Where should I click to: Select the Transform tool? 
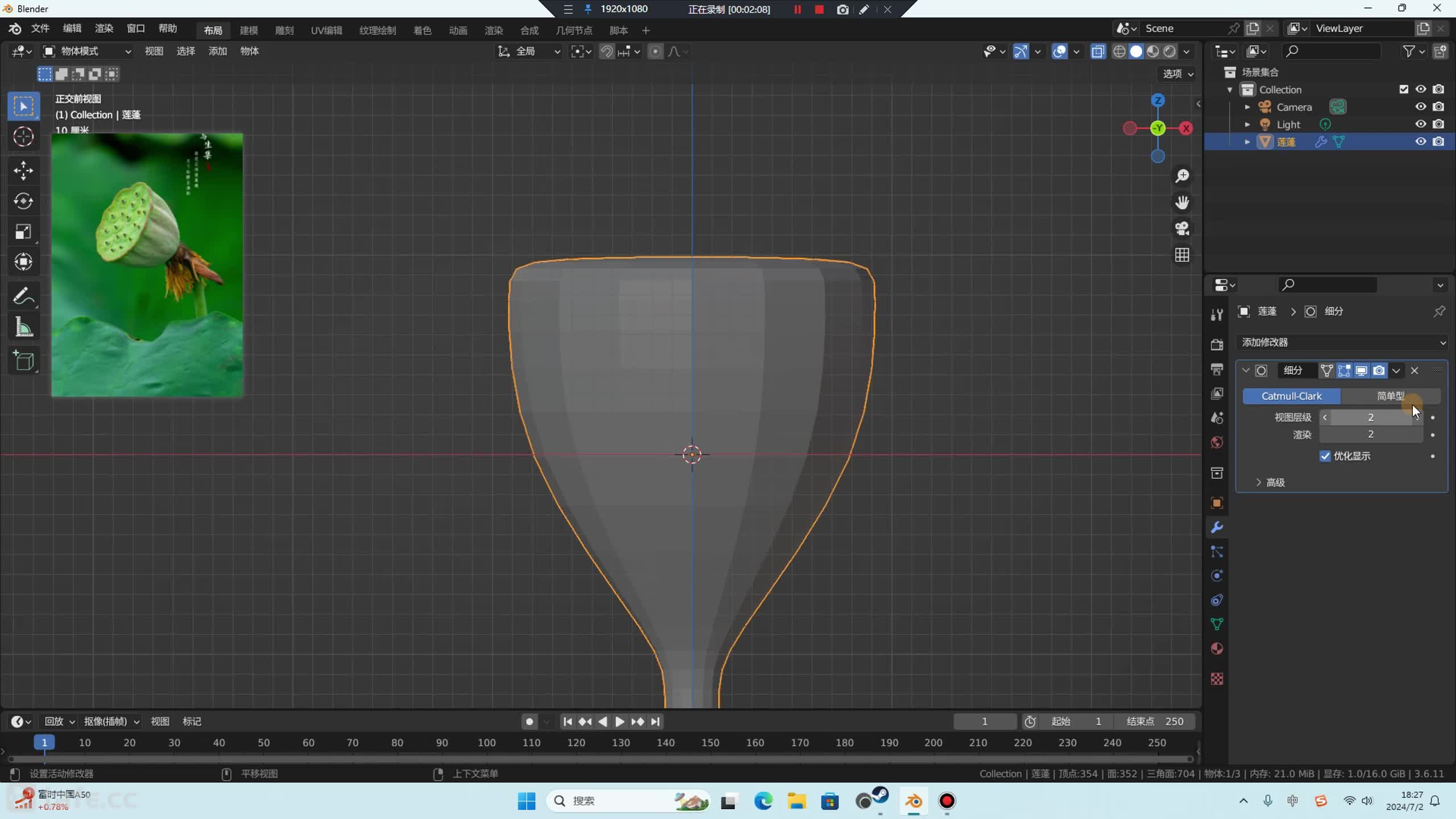23,262
